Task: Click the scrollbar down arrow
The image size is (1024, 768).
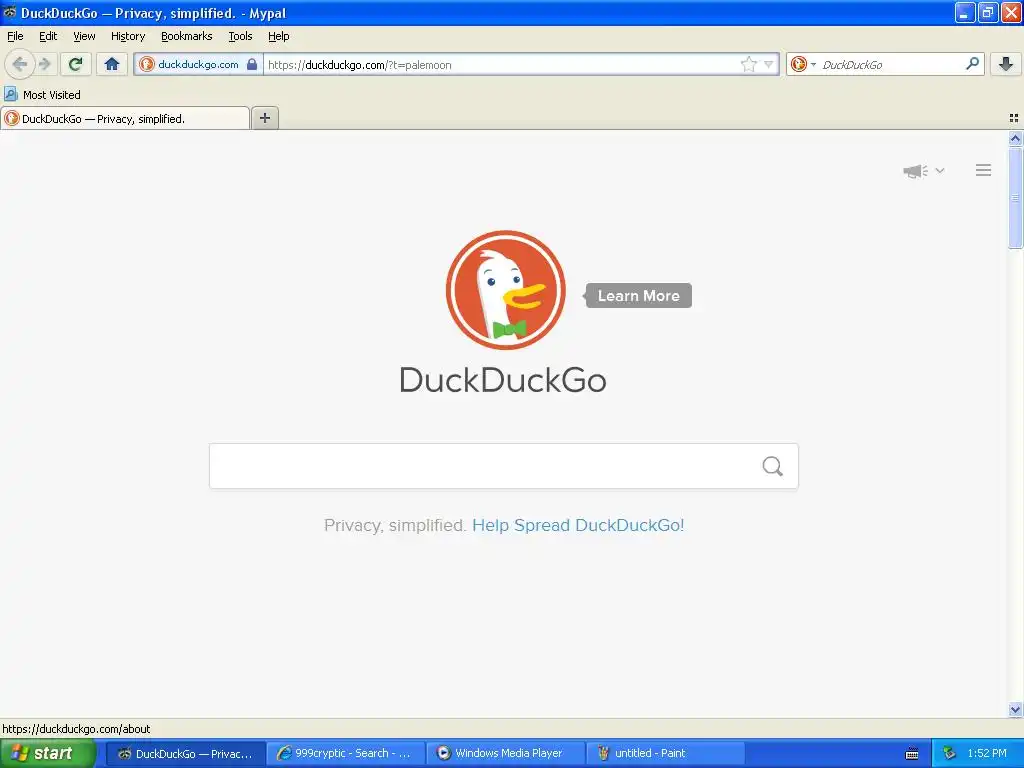Action: [1015, 709]
